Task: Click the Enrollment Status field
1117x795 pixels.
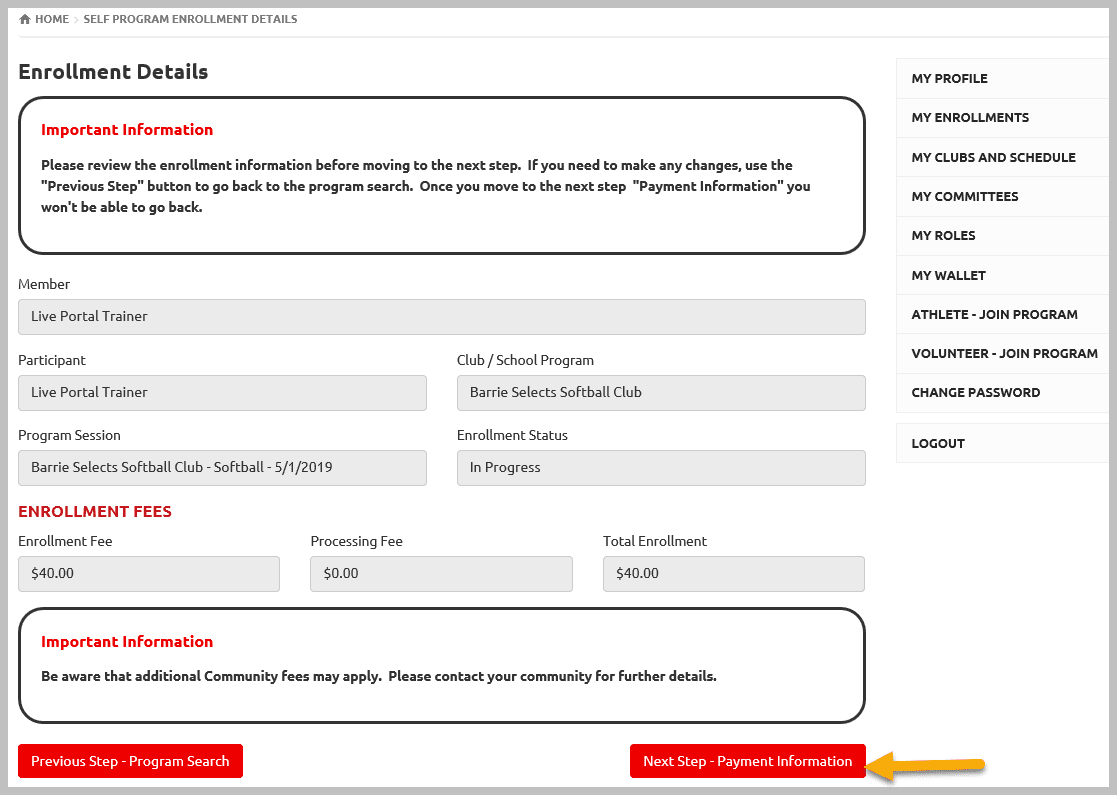Action: pyautogui.click(x=660, y=468)
